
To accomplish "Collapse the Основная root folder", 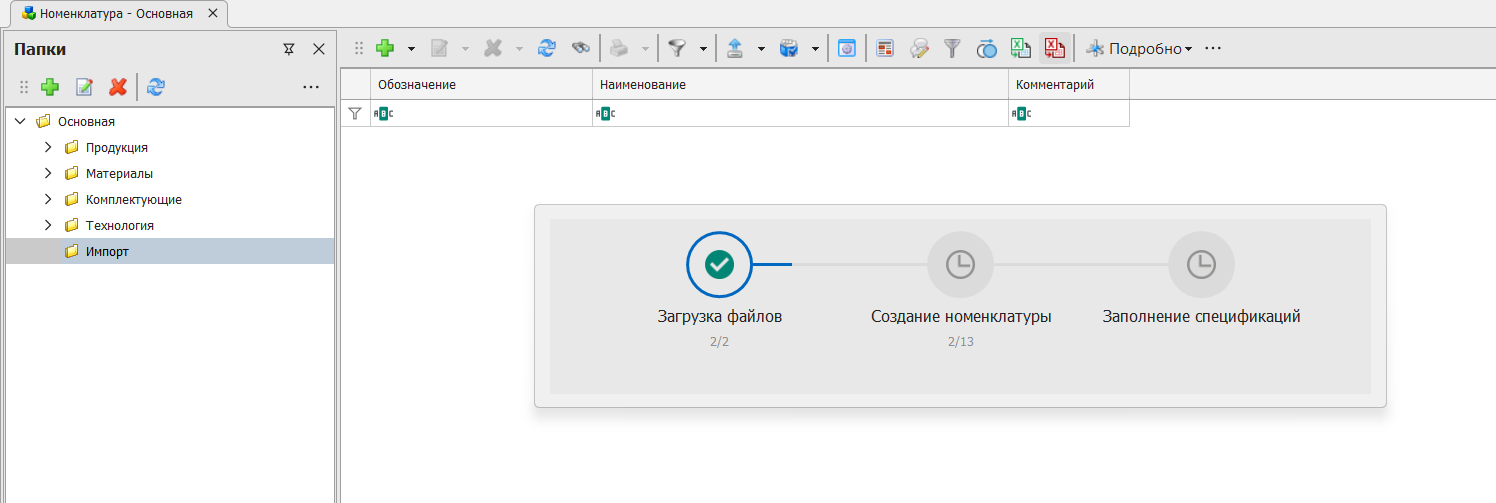I will tap(20, 122).
